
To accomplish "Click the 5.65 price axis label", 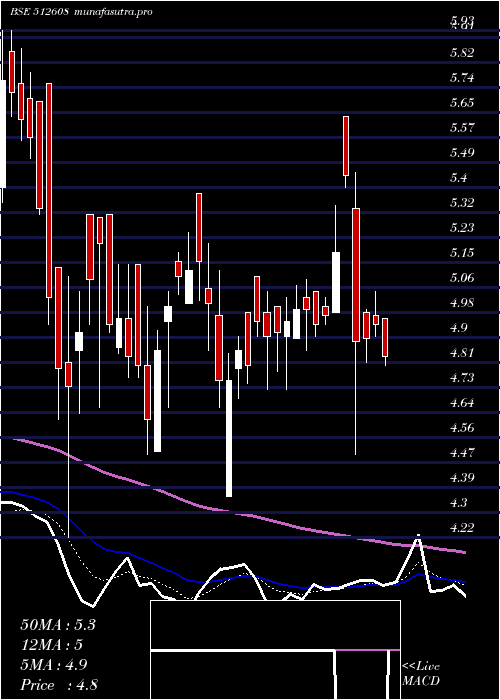I will pyautogui.click(x=462, y=103).
